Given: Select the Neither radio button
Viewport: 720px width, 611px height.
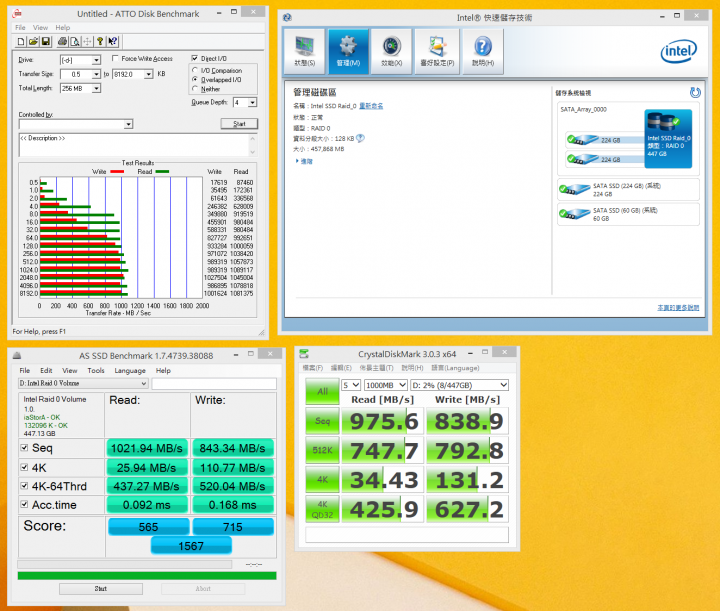Looking at the screenshot, I should [195, 89].
